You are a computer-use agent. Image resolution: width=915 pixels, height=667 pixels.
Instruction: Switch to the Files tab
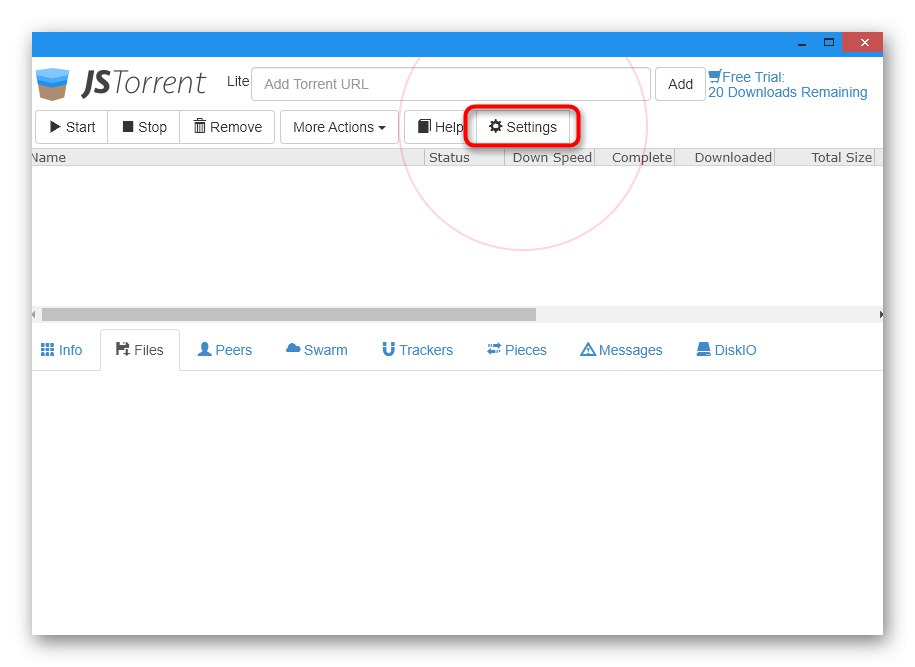point(139,349)
